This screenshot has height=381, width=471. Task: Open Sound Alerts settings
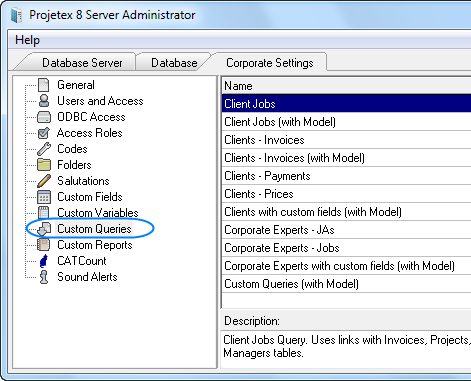[x=87, y=277]
